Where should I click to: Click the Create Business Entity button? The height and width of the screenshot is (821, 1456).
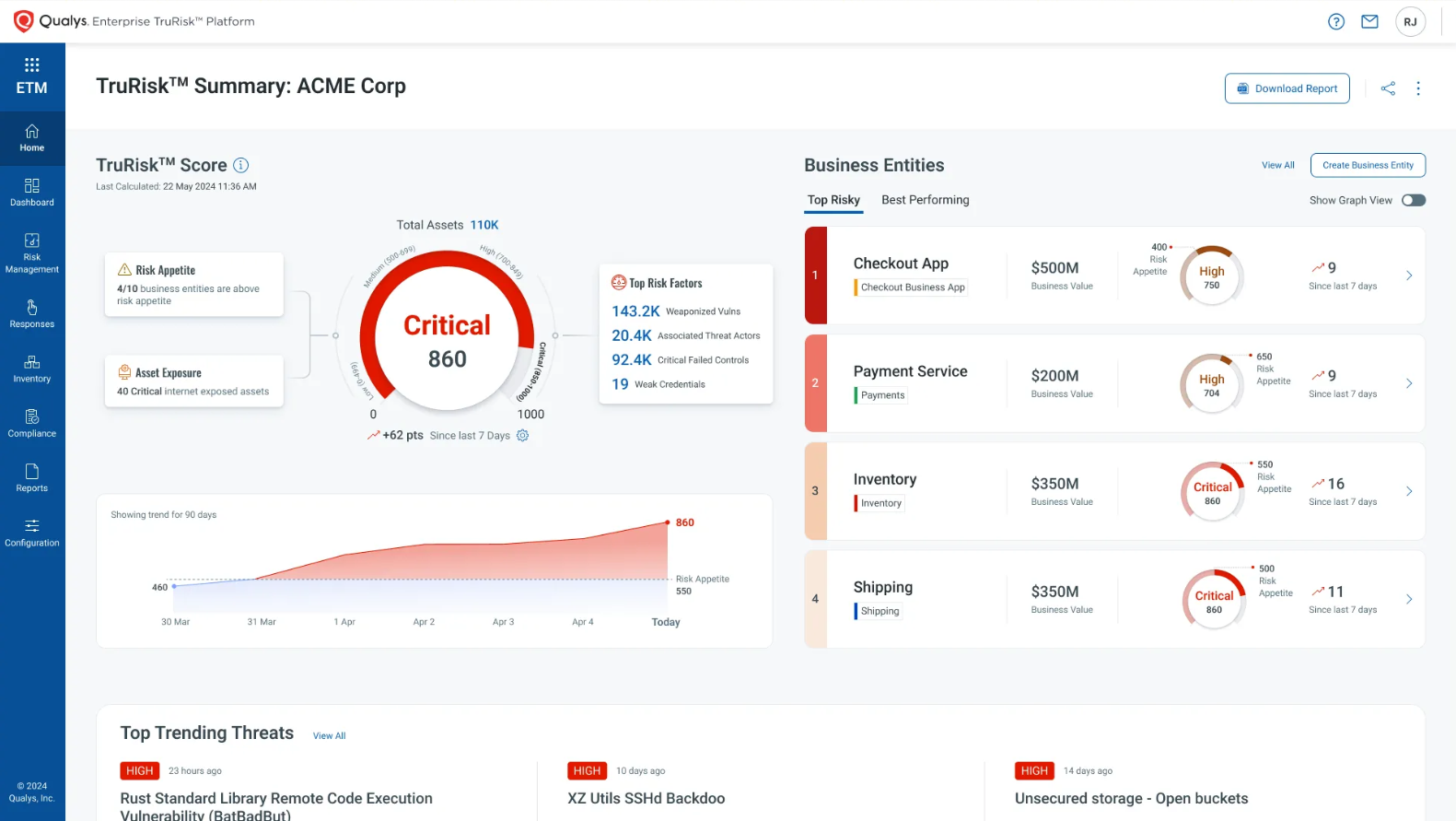pos(1367,166)
